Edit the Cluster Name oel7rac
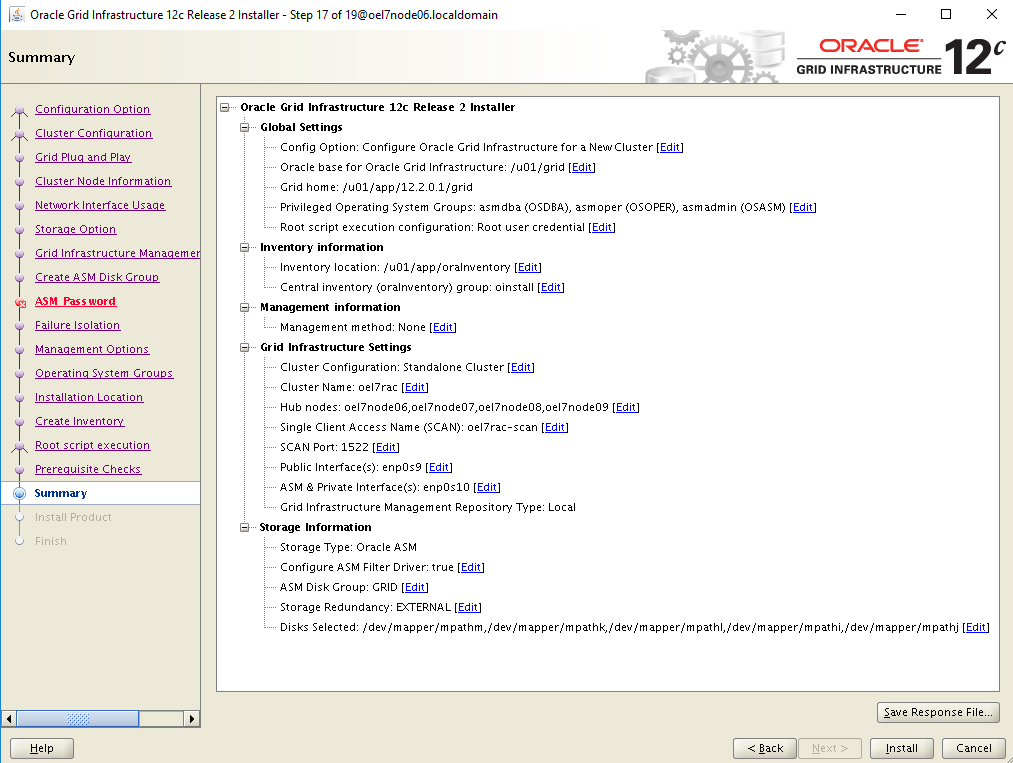This screenshot has height=763, width=1013. click(415, 388)
